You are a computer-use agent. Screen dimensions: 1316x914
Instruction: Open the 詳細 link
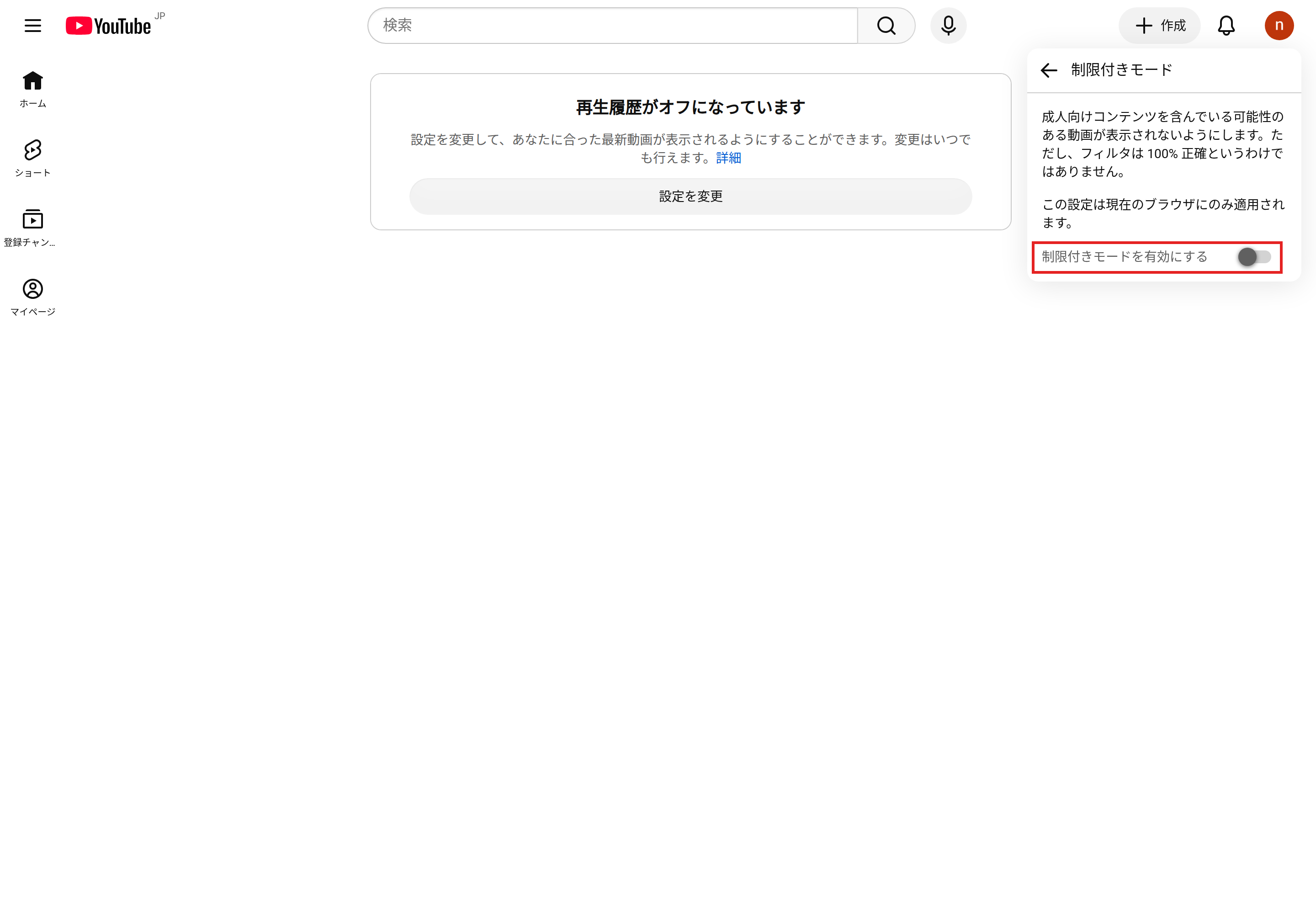tap(728, 158)
